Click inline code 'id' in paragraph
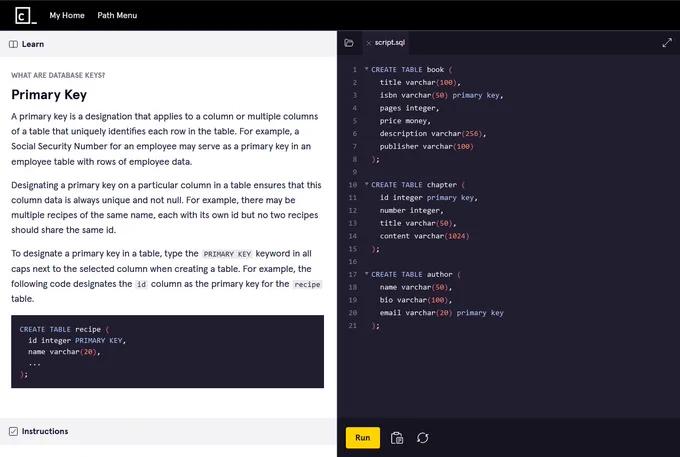Image resolution: width=680 pixels, height=457 pixels. (x=141, y=284)
